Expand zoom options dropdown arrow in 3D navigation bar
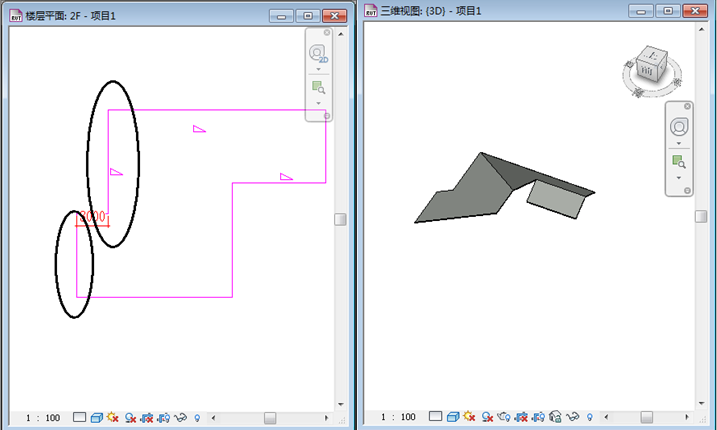Viewport: 717px width, 430px height. pos(679,177)
